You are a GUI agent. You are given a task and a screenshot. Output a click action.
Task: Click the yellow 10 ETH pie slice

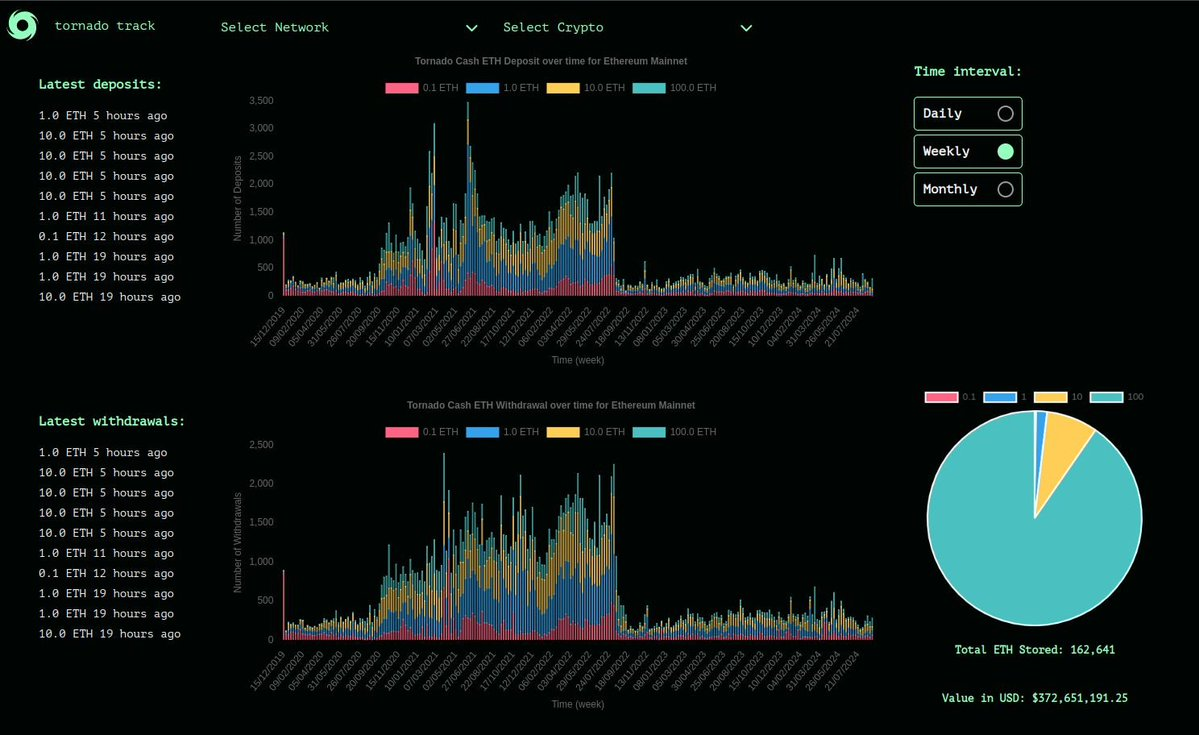pos(1062,450)
